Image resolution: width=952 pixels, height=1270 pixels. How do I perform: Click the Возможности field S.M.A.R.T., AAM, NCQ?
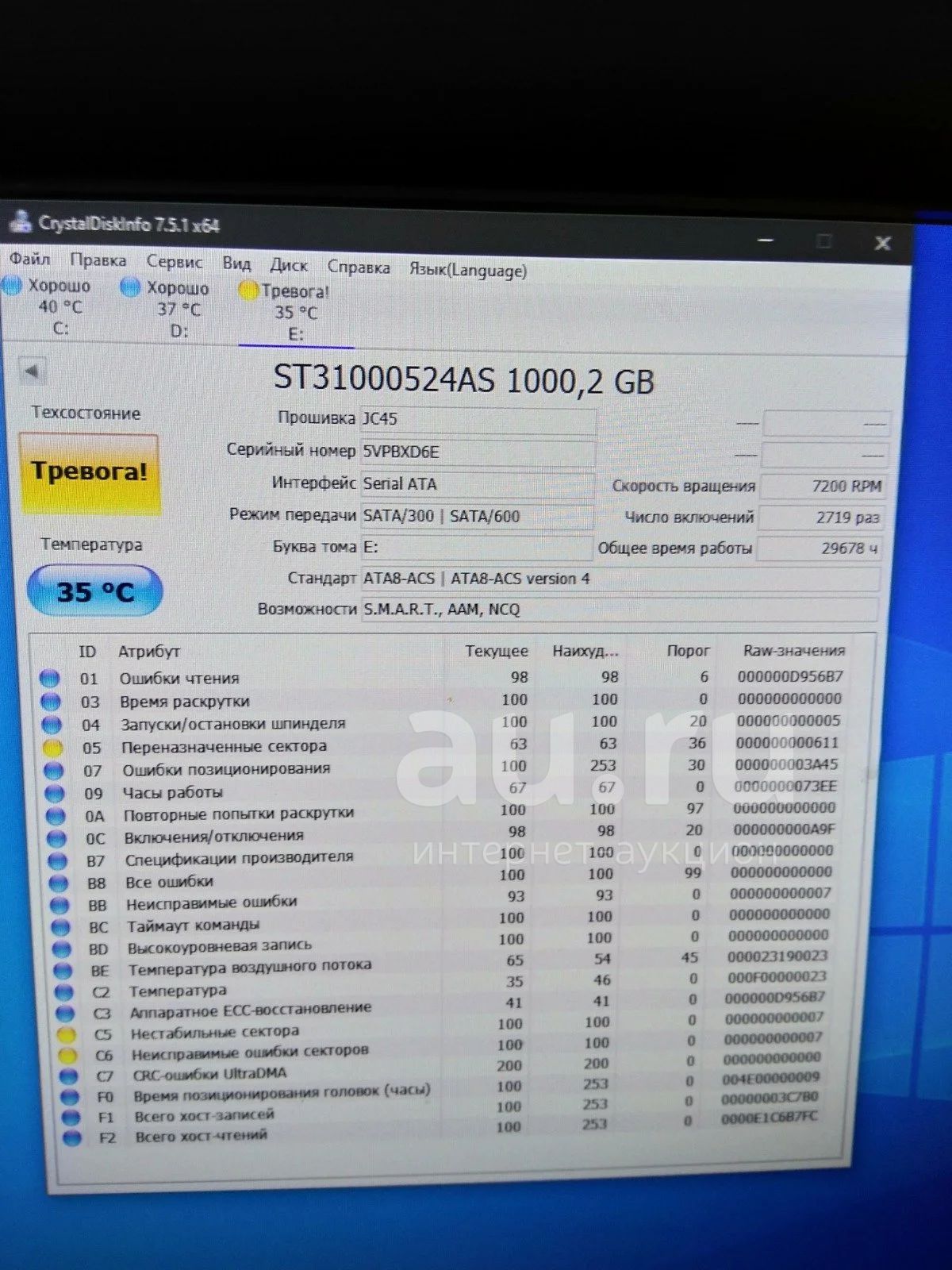coord(620,610)
